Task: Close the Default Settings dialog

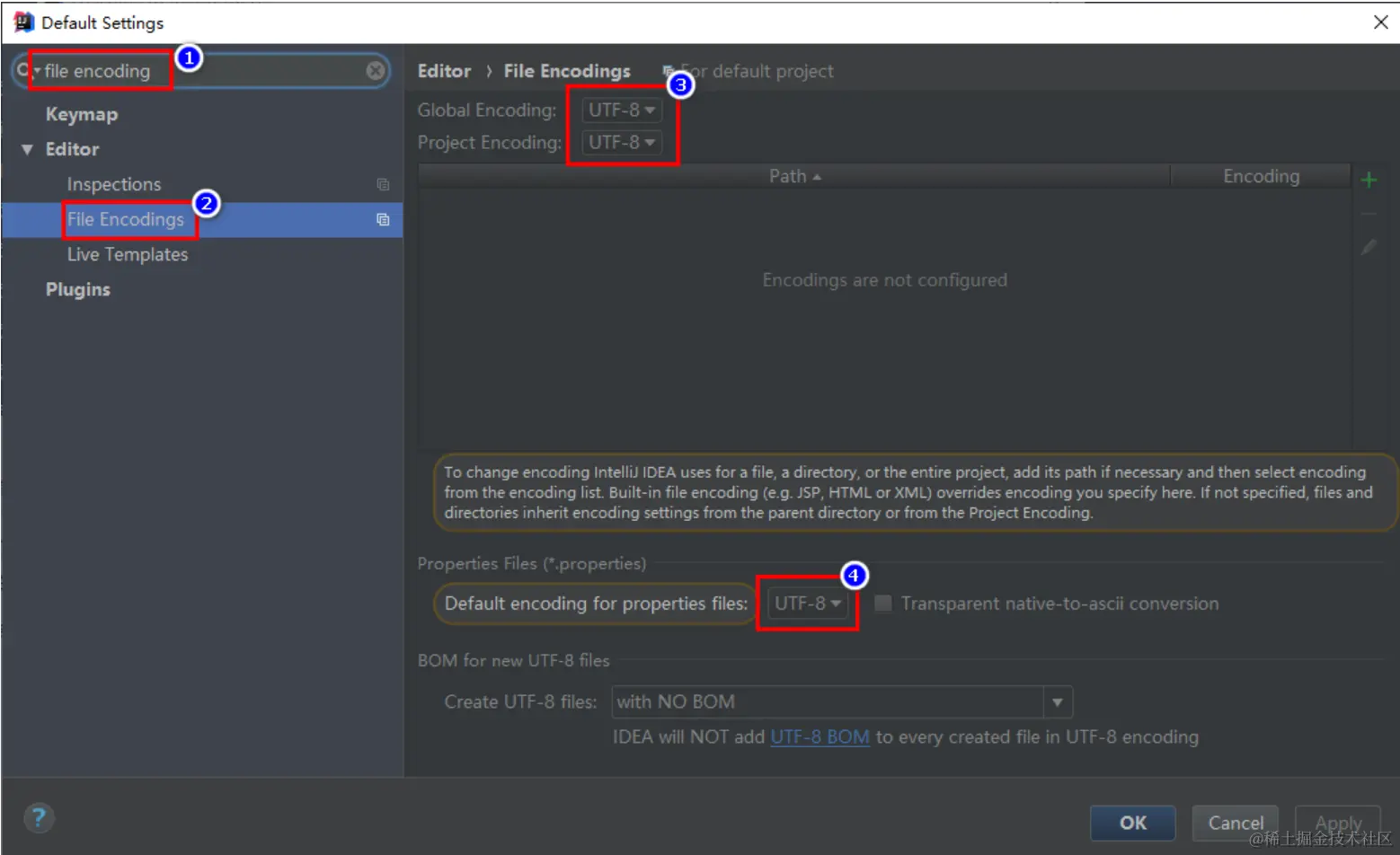Action: click(1380, 22)
